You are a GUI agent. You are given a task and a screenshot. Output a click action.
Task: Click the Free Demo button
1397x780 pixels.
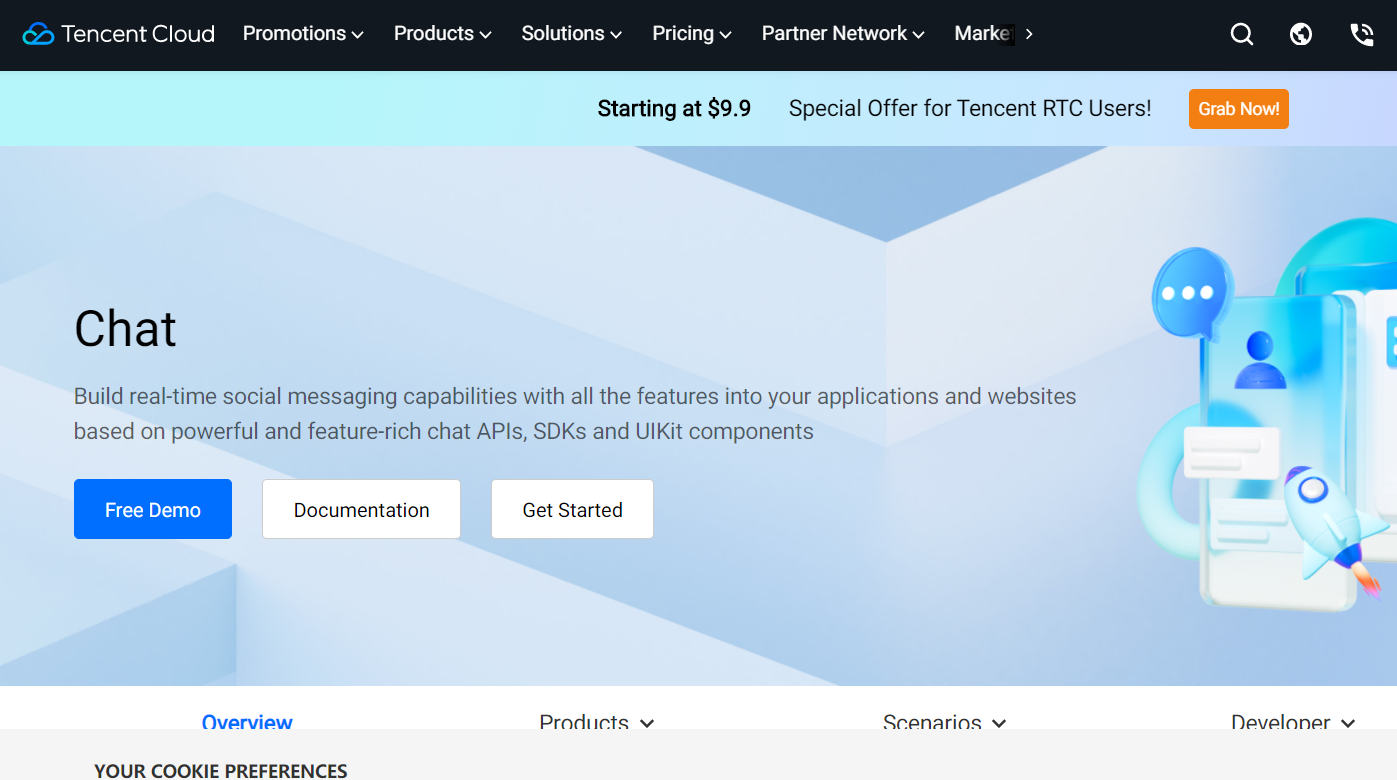153,509
